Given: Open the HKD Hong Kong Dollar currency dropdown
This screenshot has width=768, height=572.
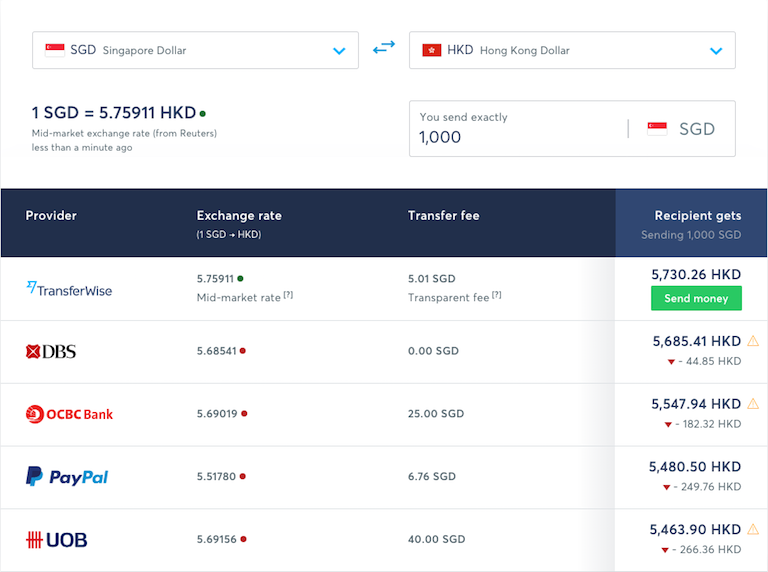Looking at the screenshot, I should pos(572,50).
